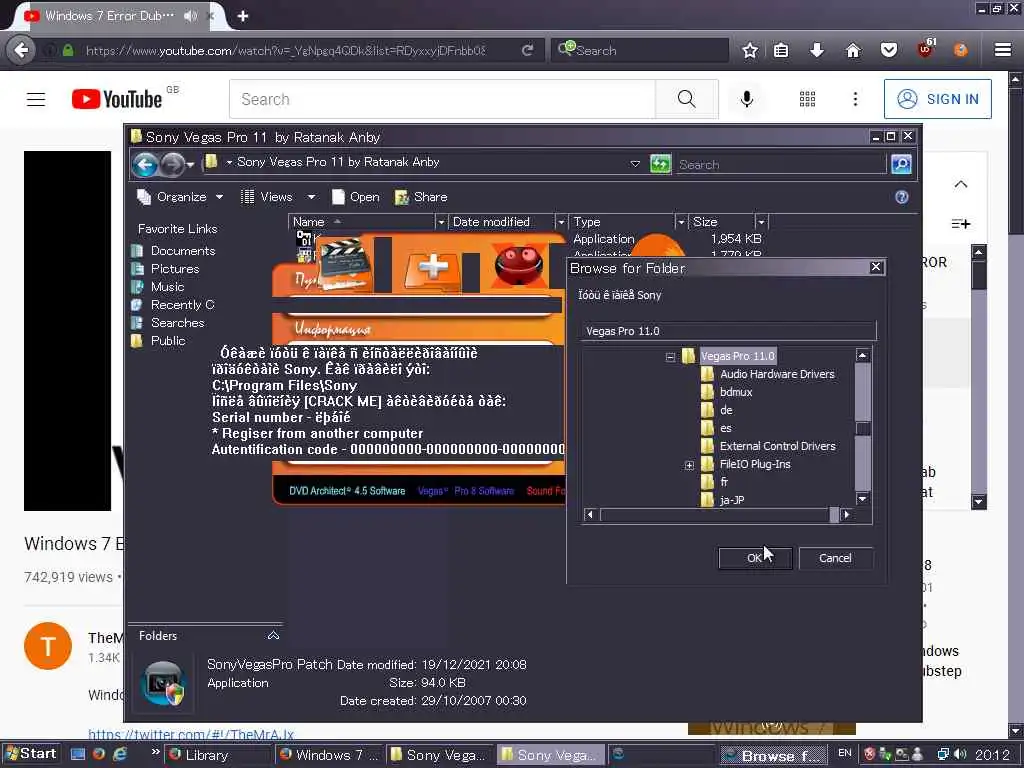This screenshot has height=768, width=1024.
Task: Start voice search with microphone icon
Action: pos(747,99)
